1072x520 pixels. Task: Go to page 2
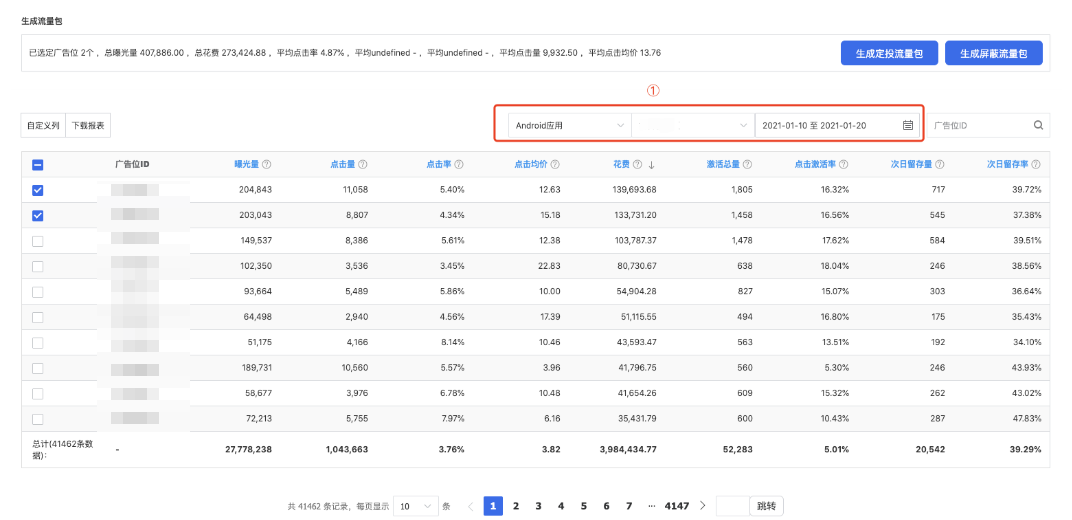[516, 506]
